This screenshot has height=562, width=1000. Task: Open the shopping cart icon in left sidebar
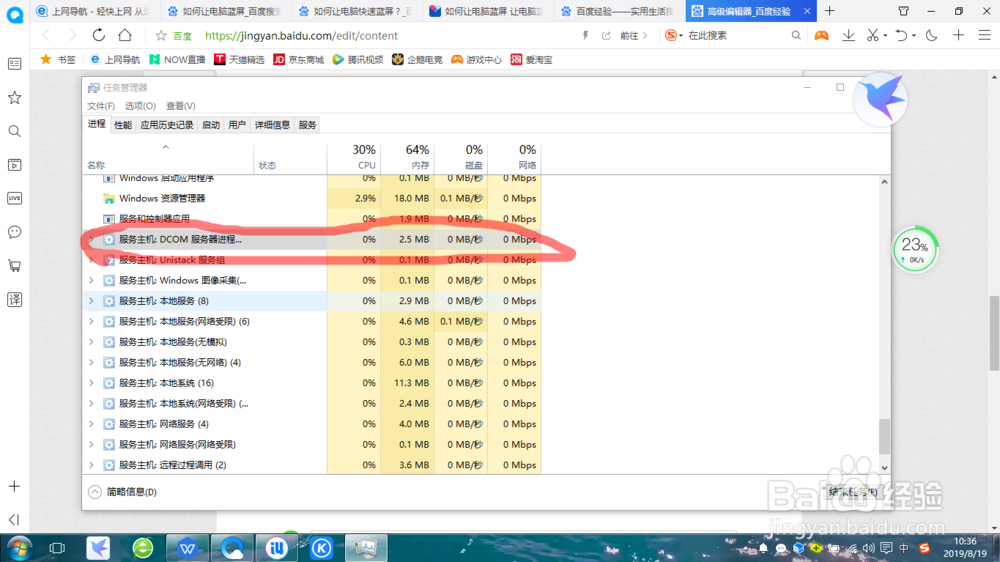click(x=14, y=266)
